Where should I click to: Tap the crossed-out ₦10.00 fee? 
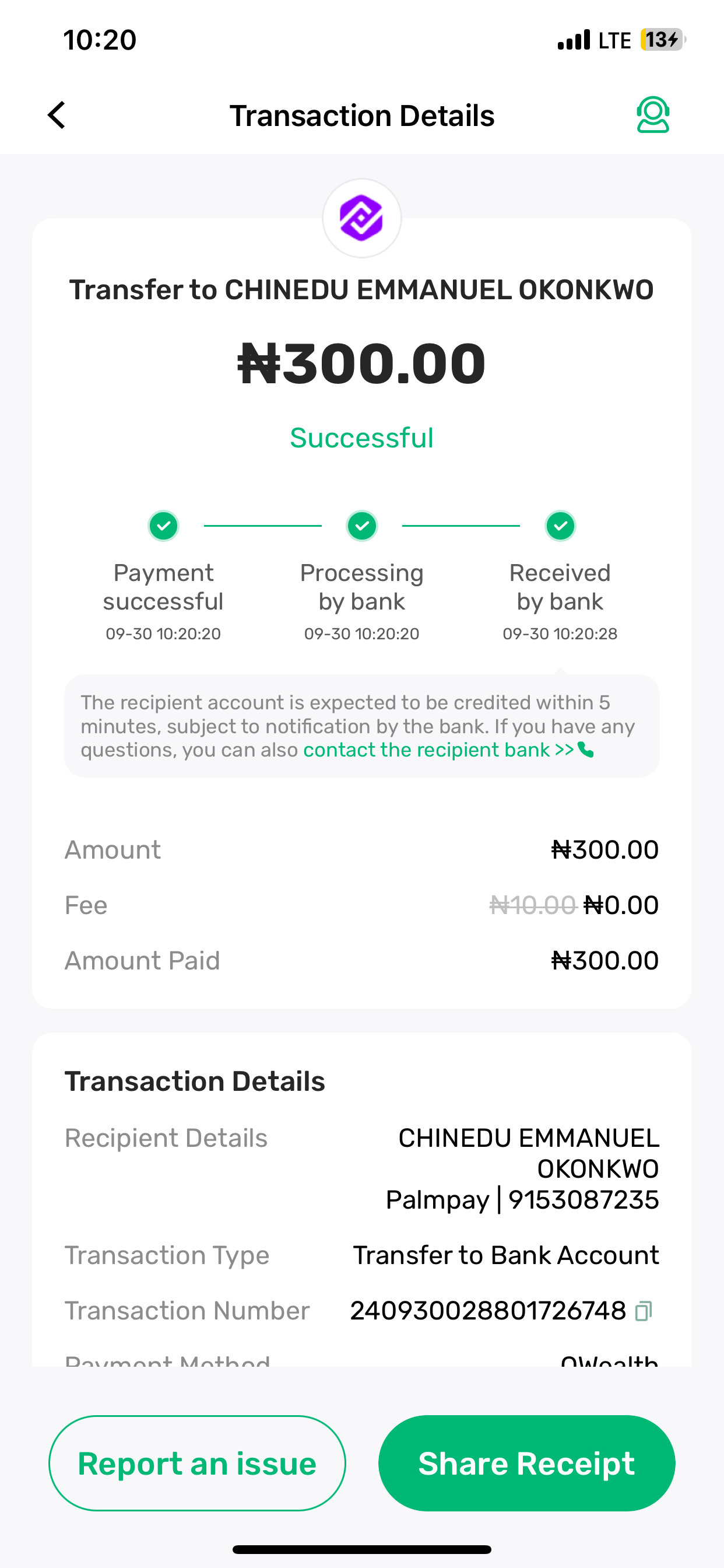tap(532, 905)
